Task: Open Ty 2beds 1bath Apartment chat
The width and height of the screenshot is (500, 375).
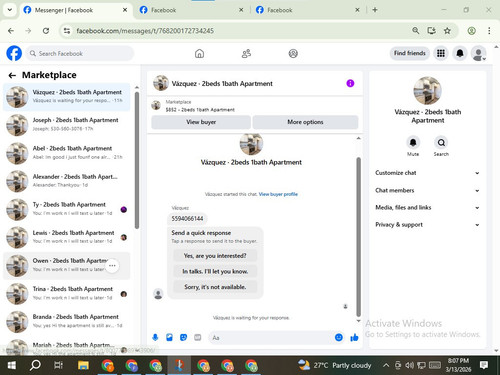Action: click(x=66, y=209)
